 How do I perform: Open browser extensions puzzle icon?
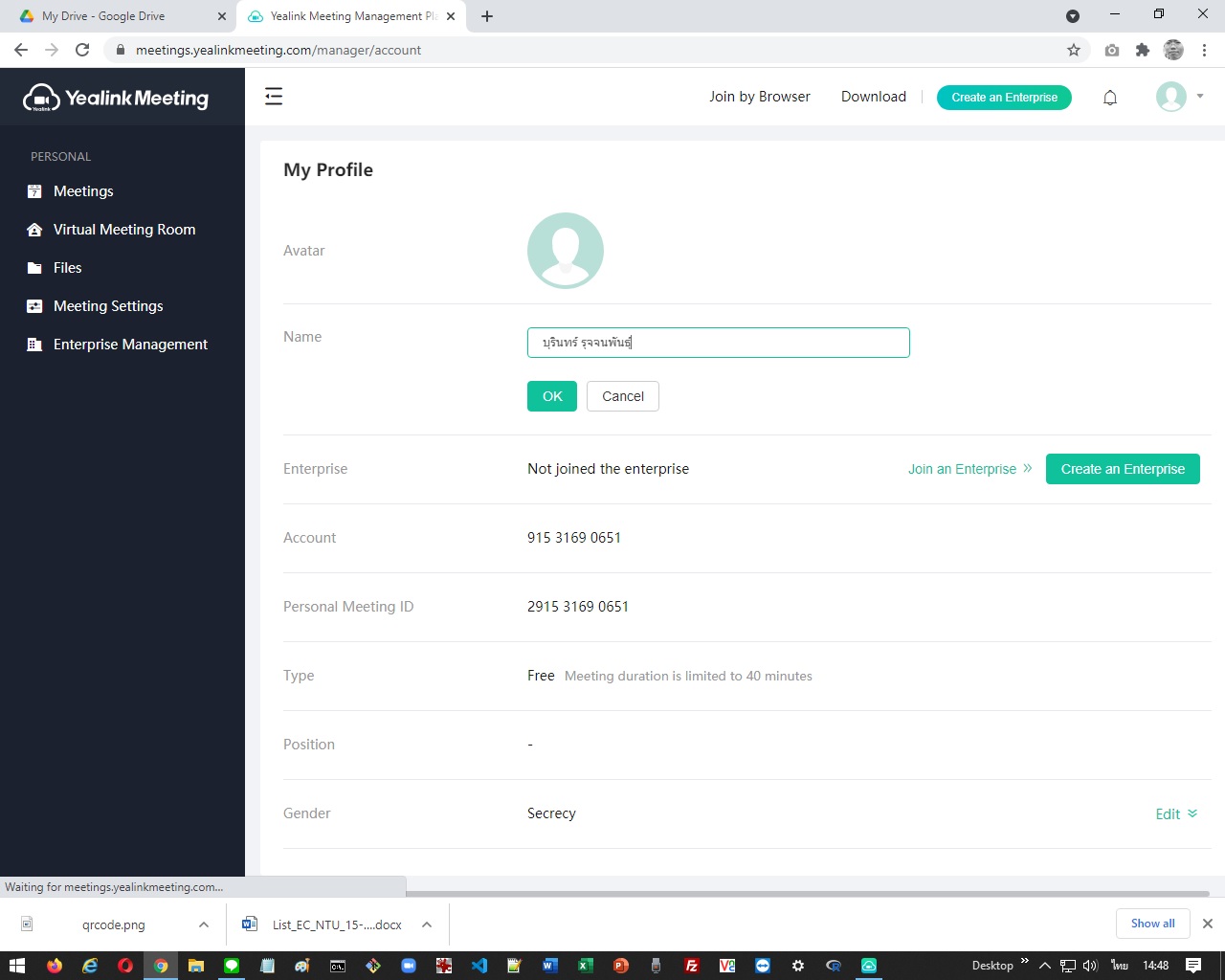(1142, 50)
